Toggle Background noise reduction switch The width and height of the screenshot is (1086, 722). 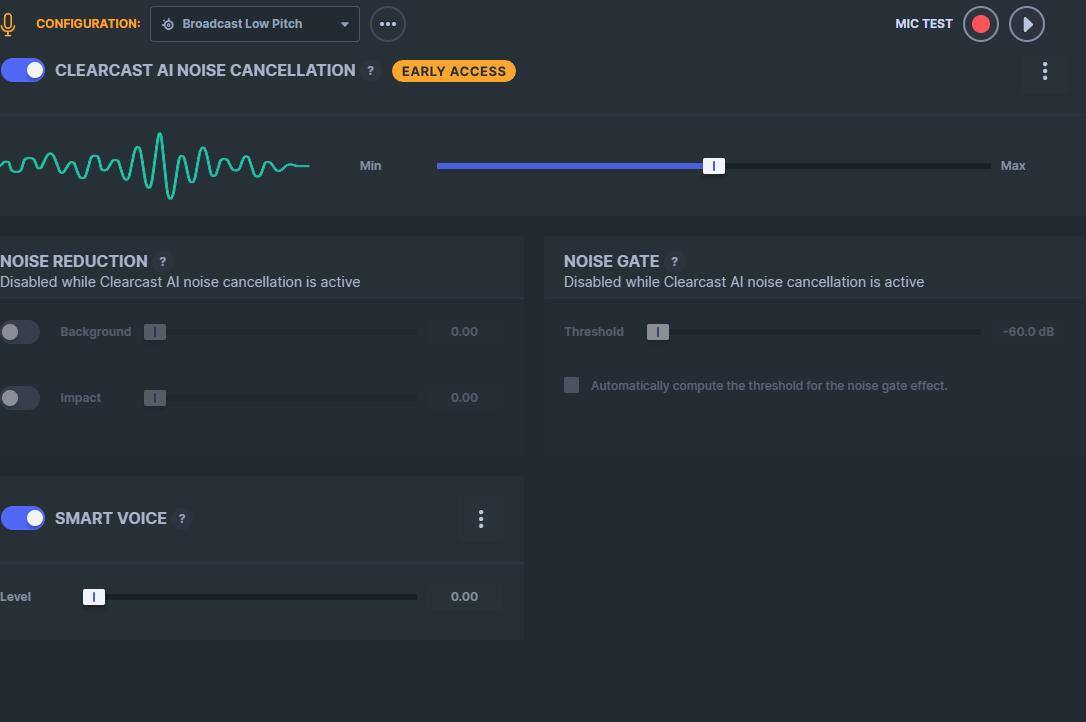coord(20,332)
